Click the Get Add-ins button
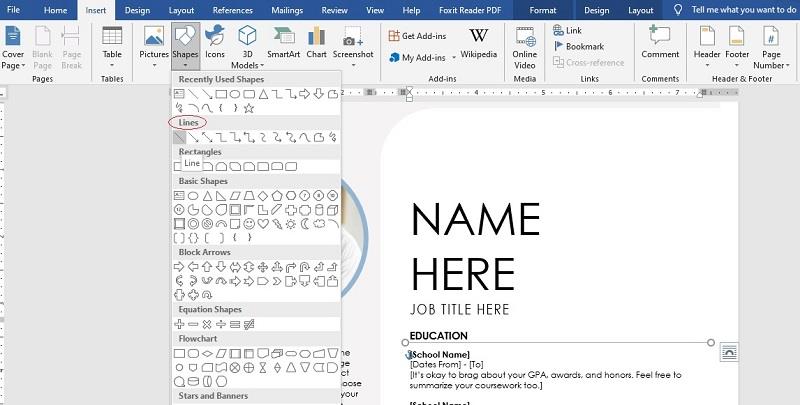 point(418,36)
